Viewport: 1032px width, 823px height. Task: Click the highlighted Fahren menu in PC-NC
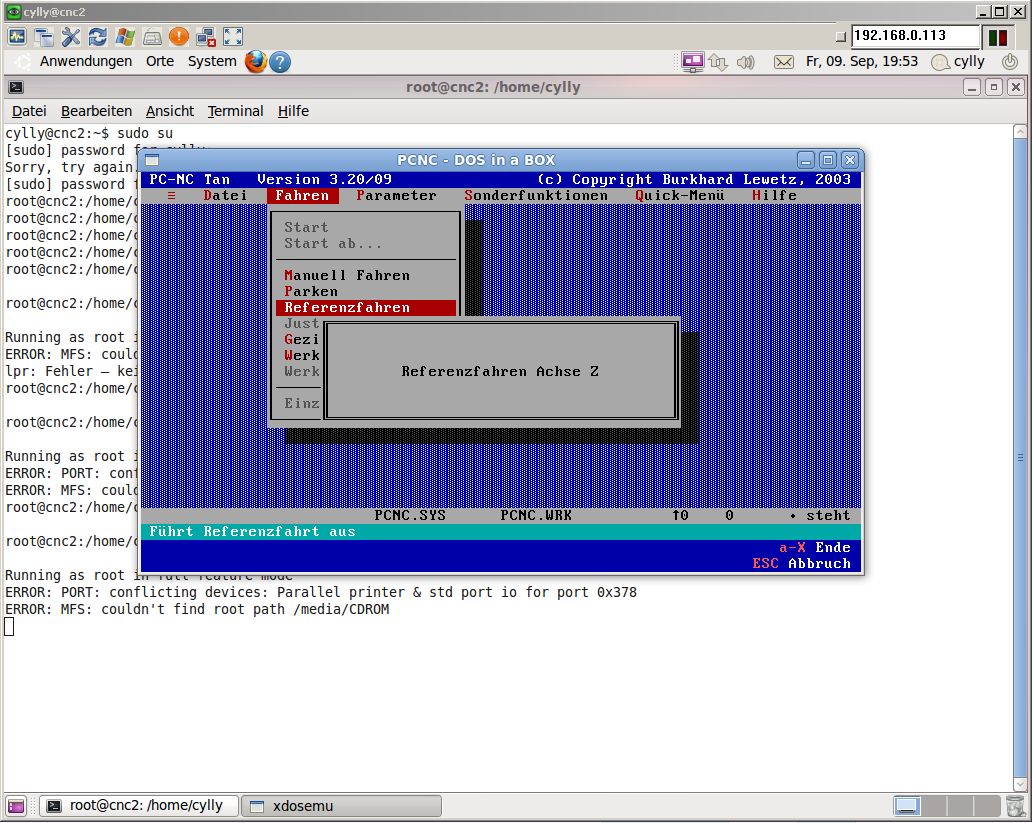pyautogui.click(x=302, y=196)
